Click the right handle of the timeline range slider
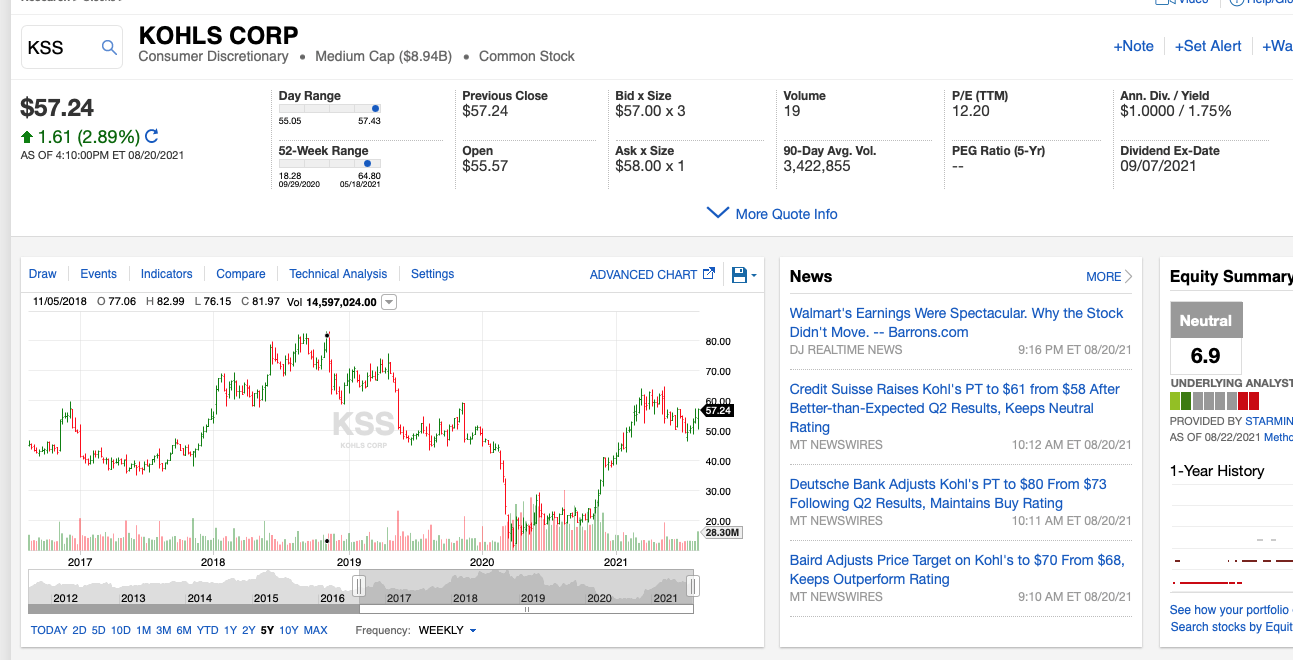The width and height of the screenshot is (1293, 660). [692, 584]
